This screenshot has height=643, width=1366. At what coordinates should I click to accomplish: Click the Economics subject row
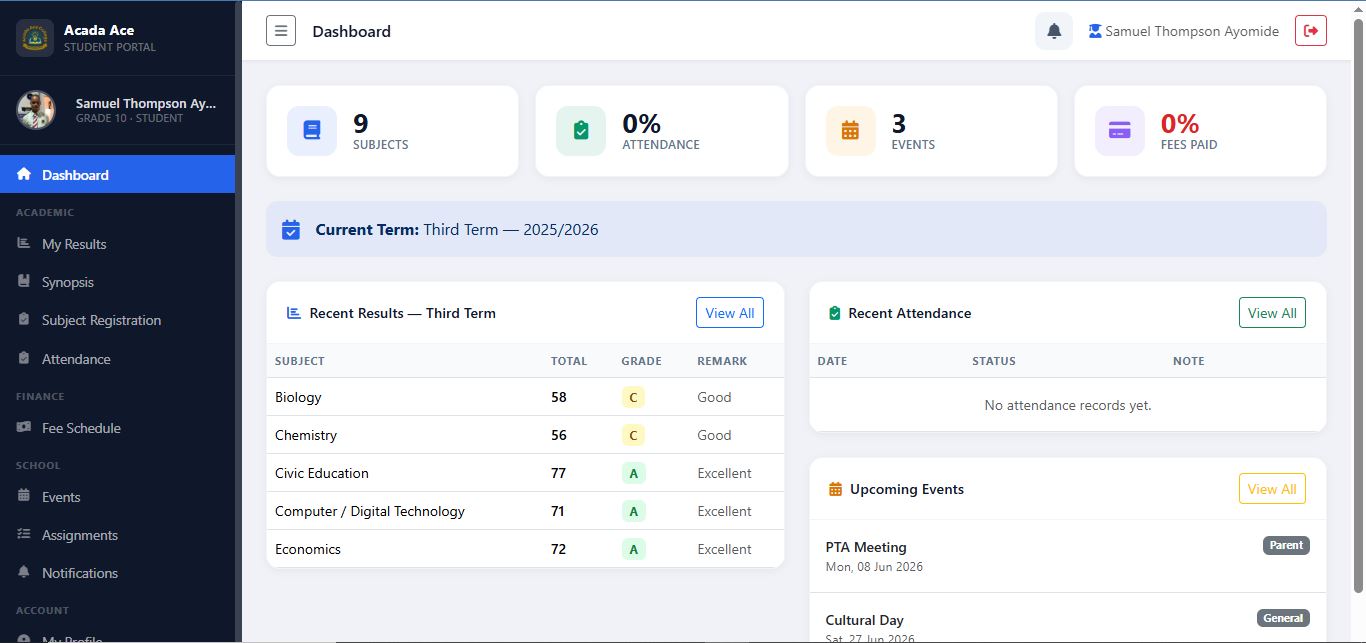tap(525, 549)
